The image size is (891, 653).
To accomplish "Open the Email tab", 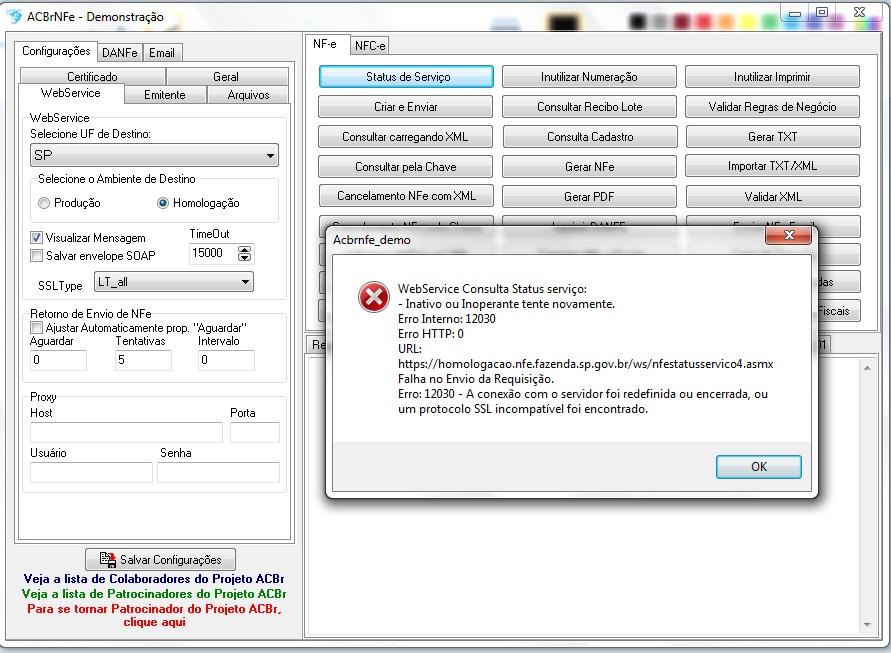I will (x=162, y=53).
